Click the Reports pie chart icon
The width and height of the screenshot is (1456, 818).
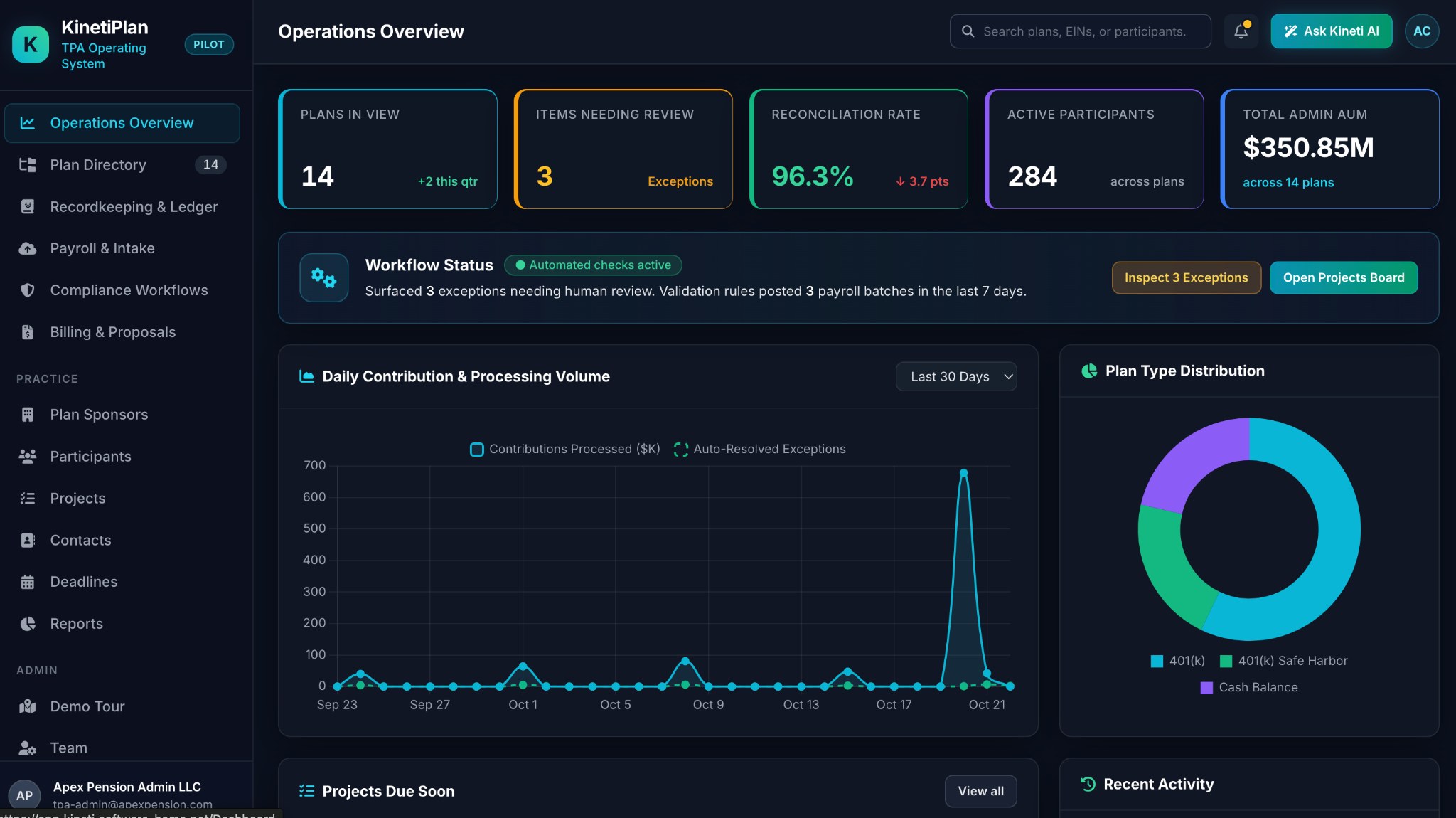pos(28,624)
